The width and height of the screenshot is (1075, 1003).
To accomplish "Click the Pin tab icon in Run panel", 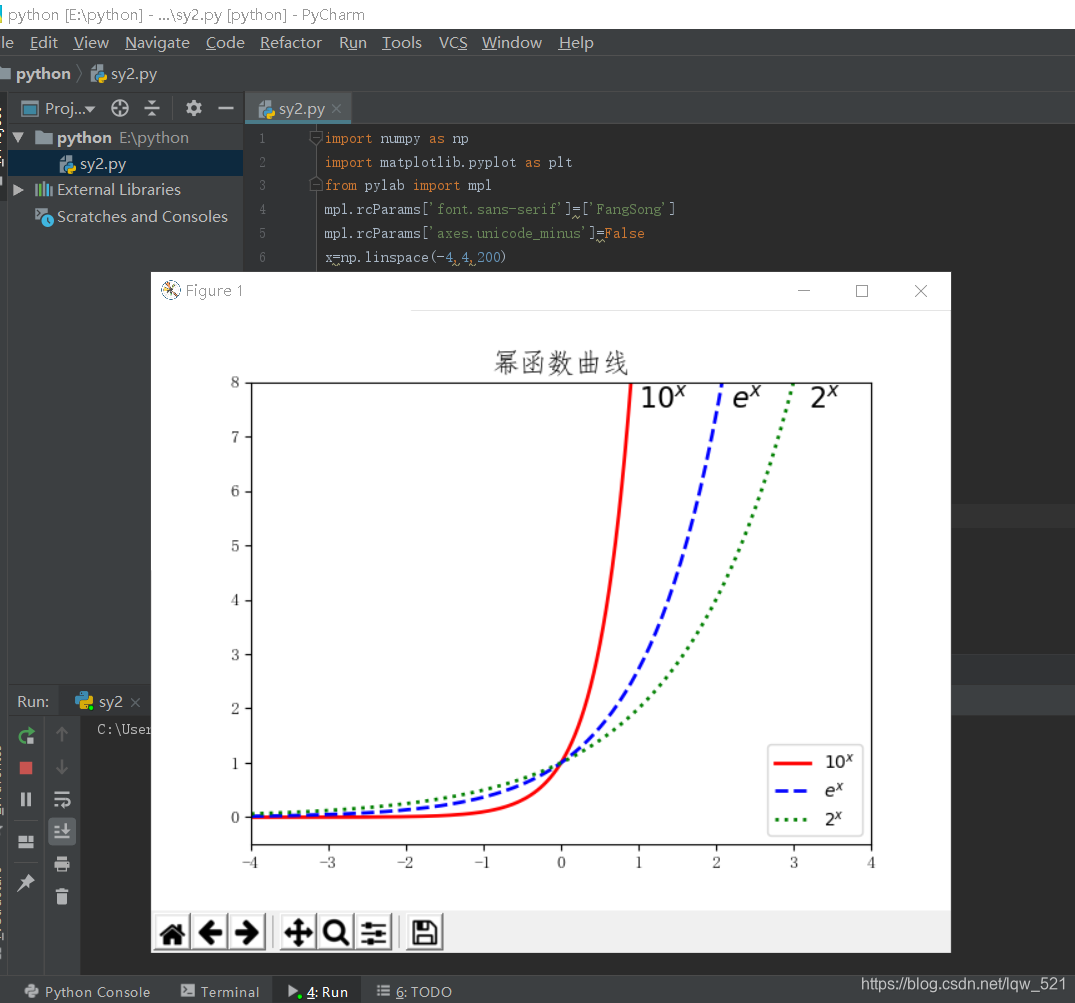I will coord(26,882).
